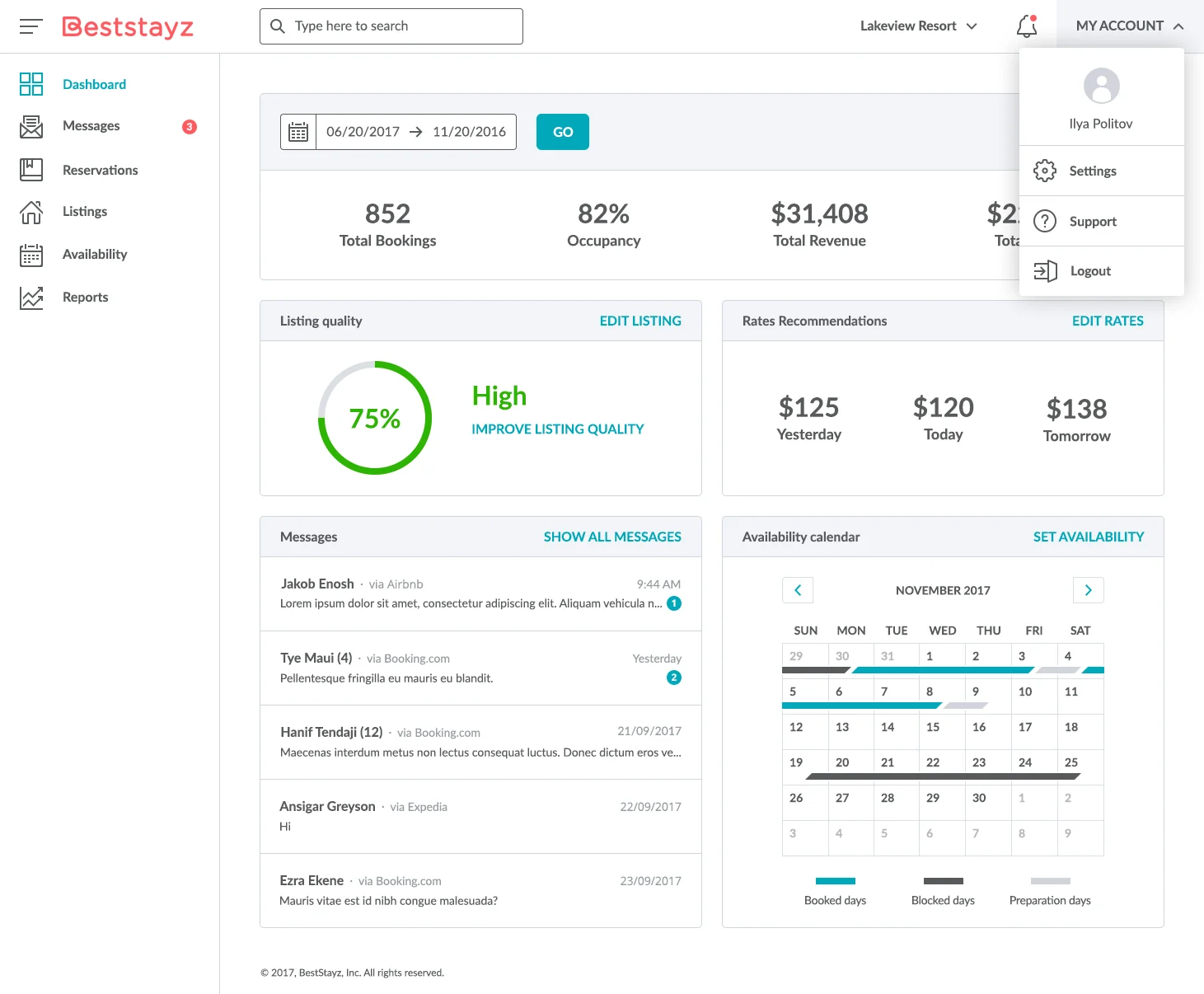Open date picker calendar icon
This screenshot has width=1204, height=994.
tap(298, 132)
